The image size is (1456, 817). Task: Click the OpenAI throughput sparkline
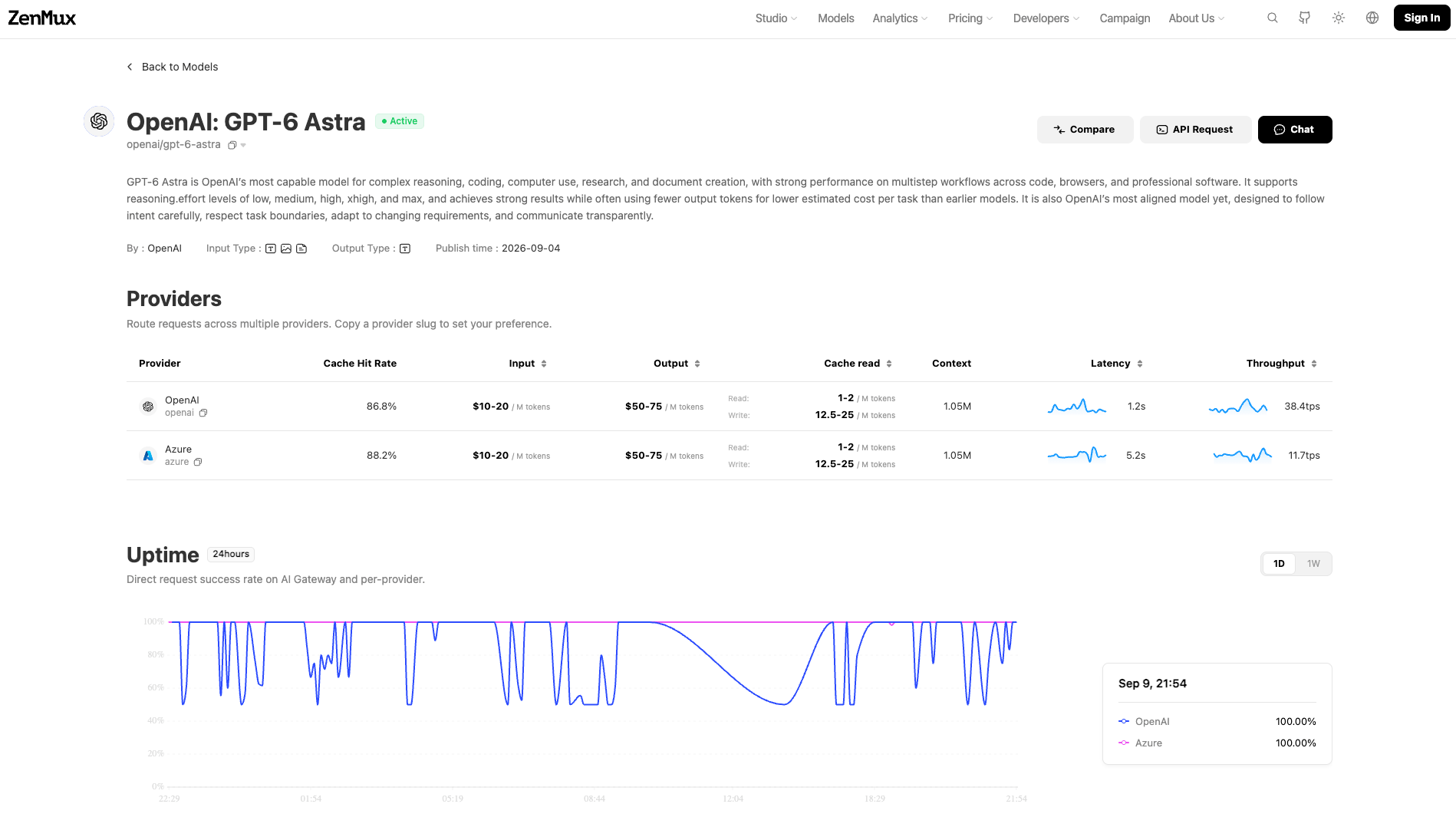pyautogui.click(x=1238, y=407)
